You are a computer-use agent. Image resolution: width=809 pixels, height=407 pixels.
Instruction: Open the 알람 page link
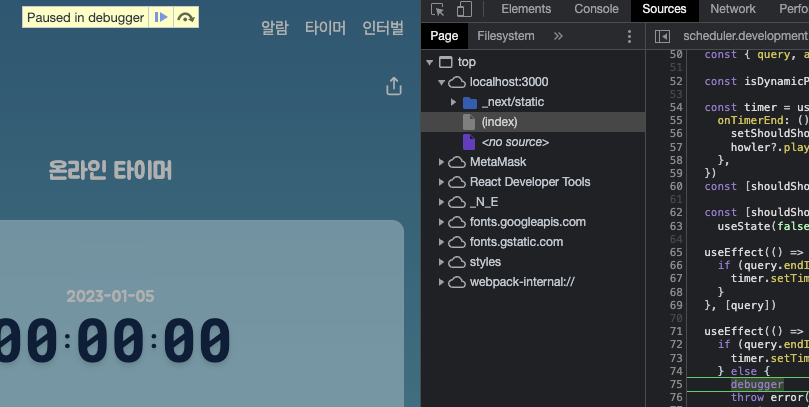click(274, 27)
